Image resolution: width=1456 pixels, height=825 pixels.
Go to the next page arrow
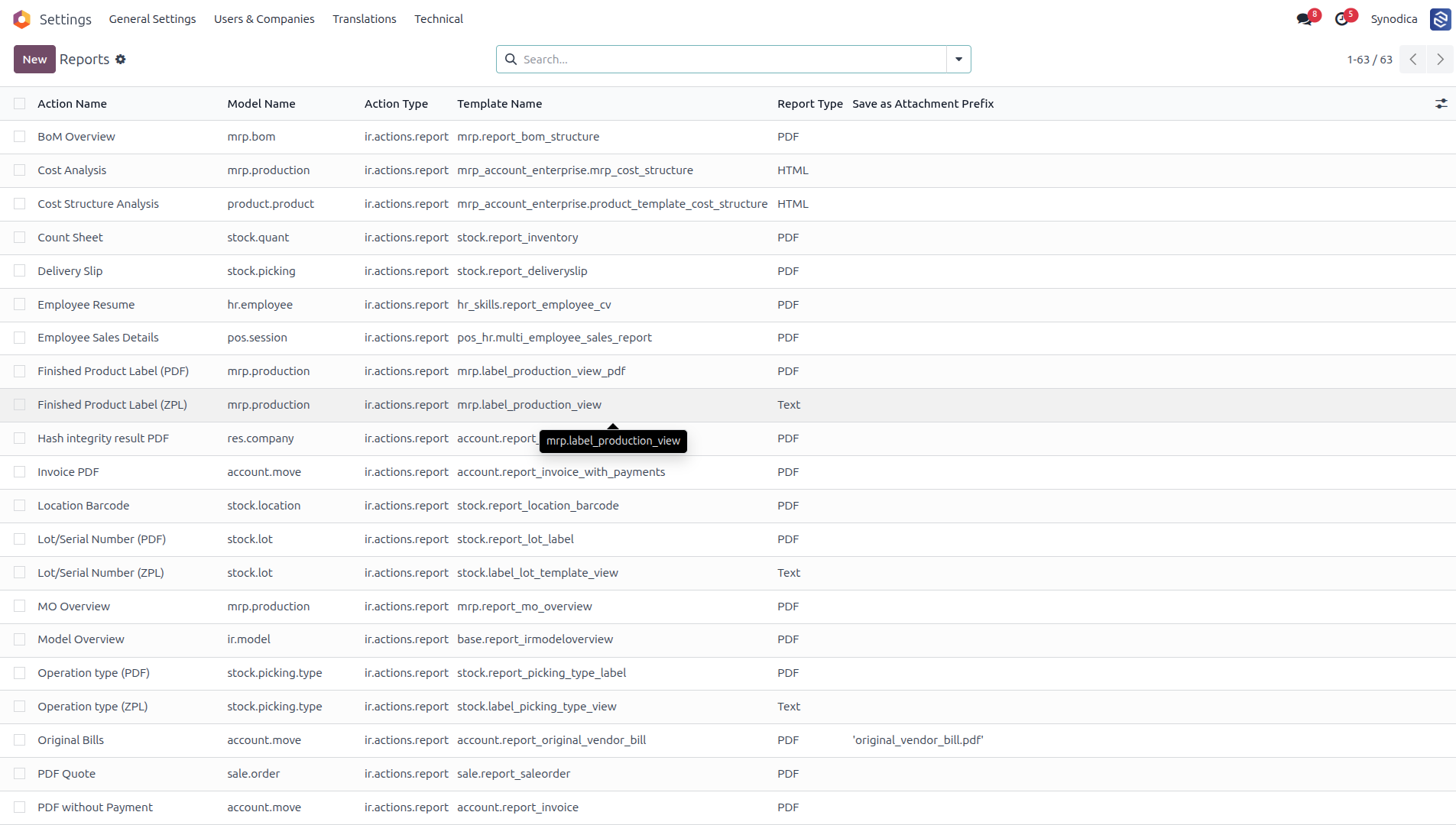pyautogui.click(x=1440, y=60)
